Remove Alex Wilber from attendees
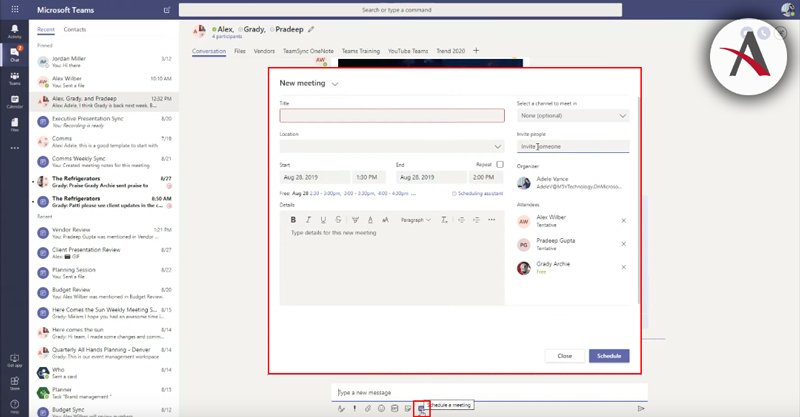The height and width of the screenshot is (417, 800). tap(623, 220)
